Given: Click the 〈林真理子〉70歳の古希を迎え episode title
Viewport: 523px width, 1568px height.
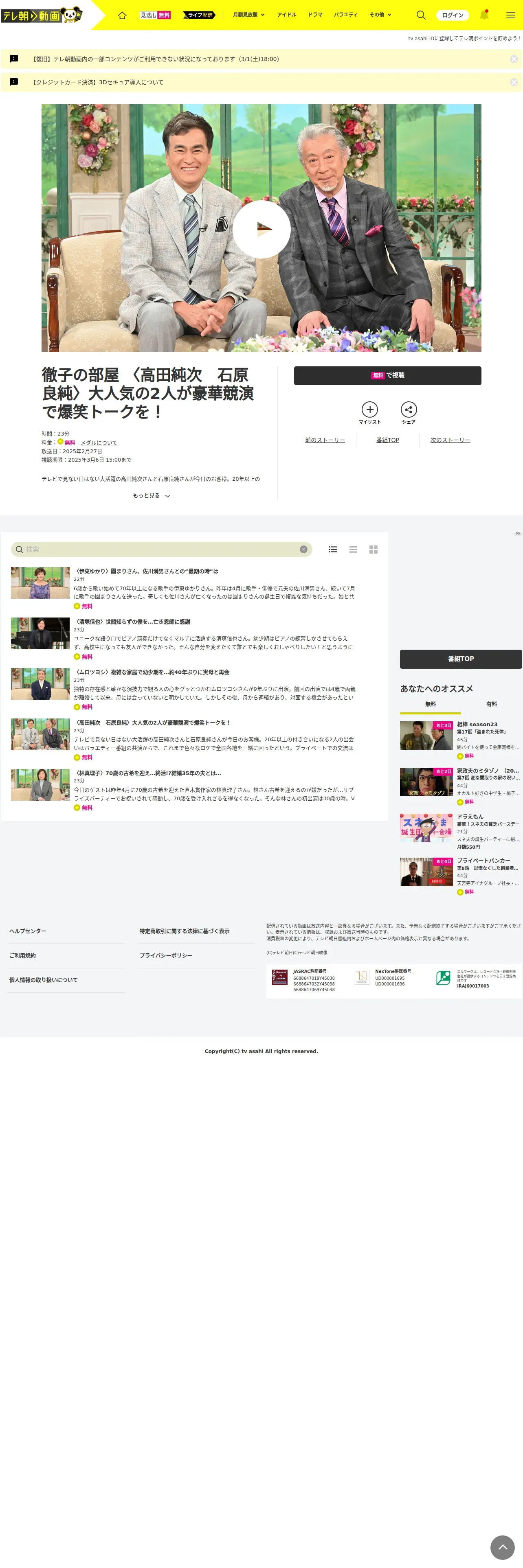Looking at the screenshot, I should [x=147, y=774].
